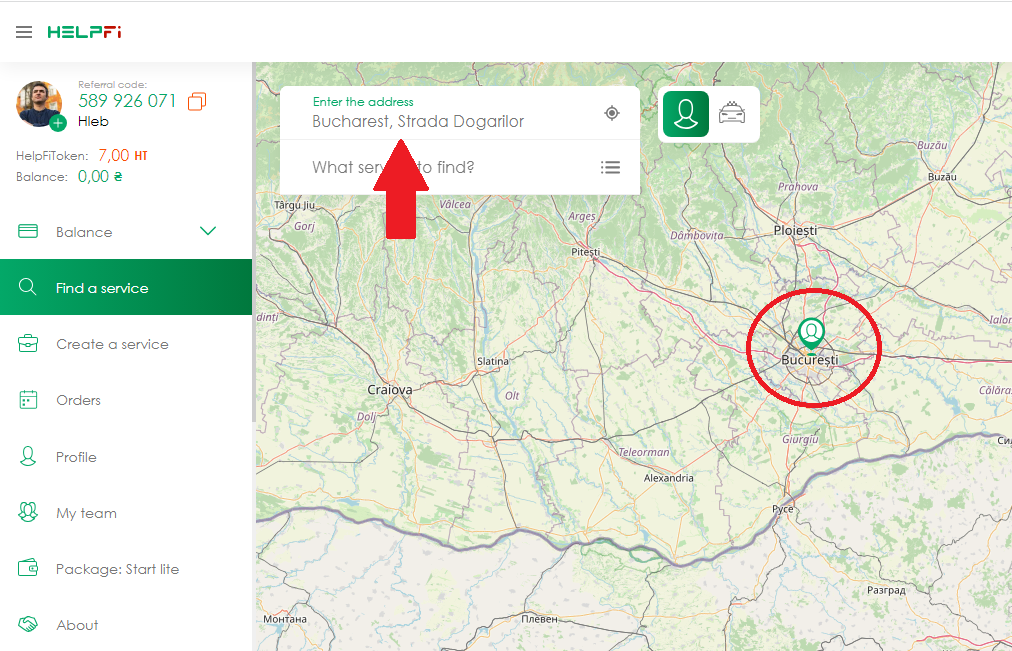Open the Profile page

76,457
